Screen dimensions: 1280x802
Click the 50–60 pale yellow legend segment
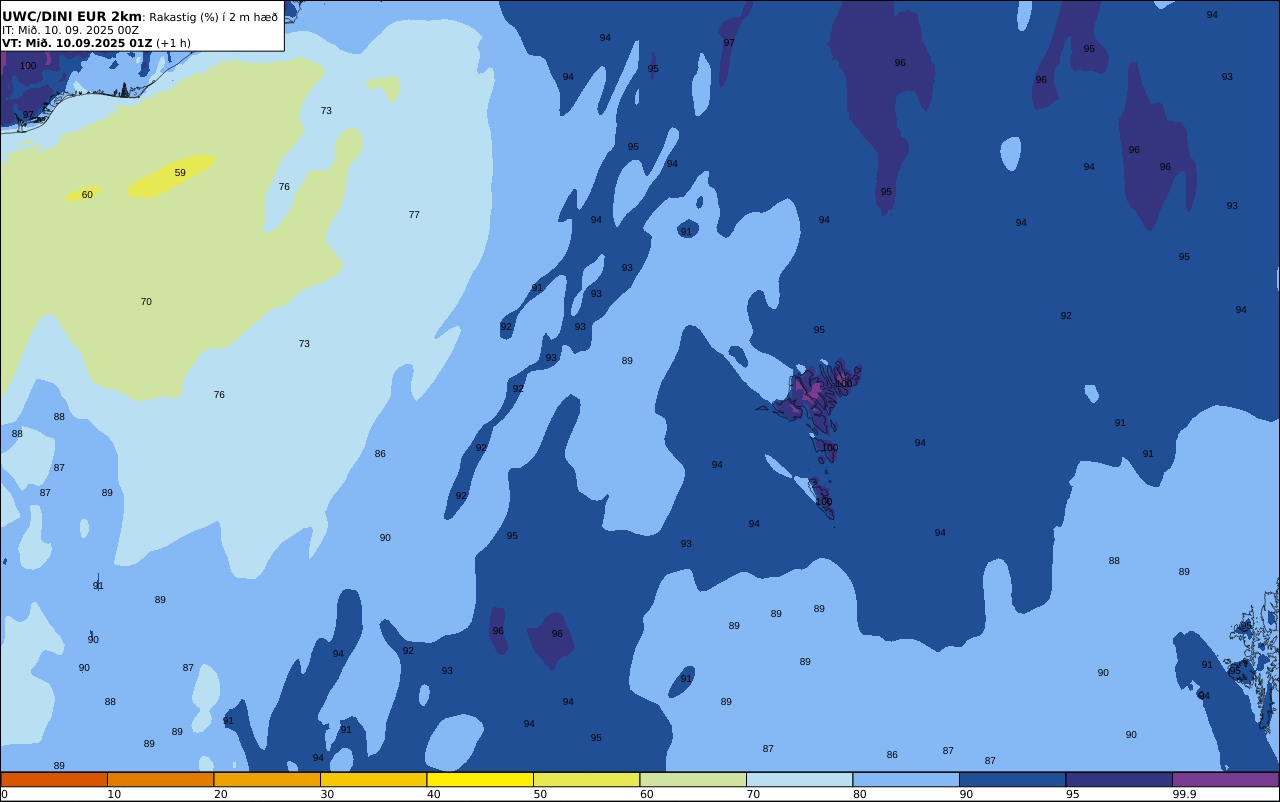586,779
